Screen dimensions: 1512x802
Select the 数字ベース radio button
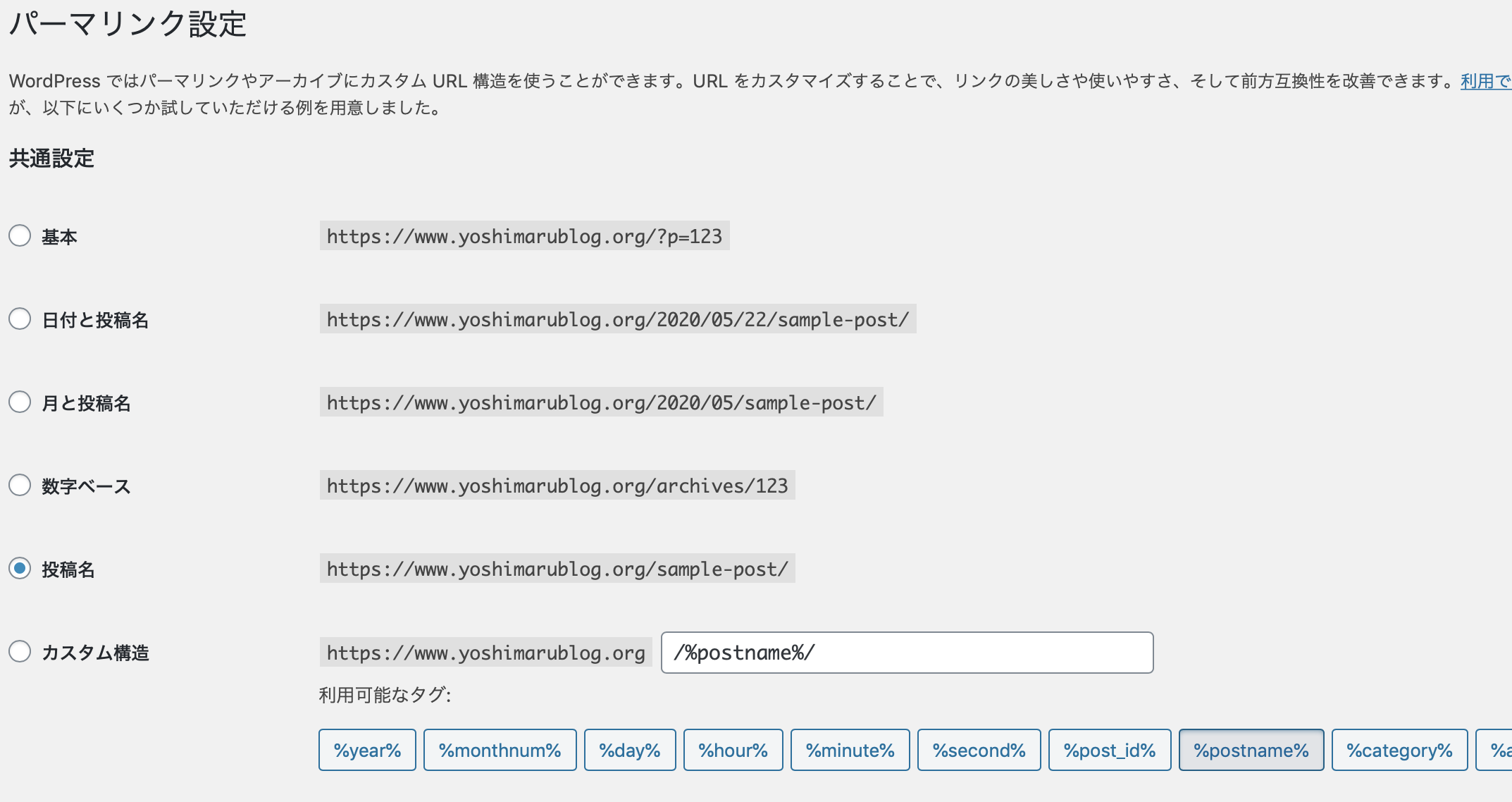pos(20,485)
